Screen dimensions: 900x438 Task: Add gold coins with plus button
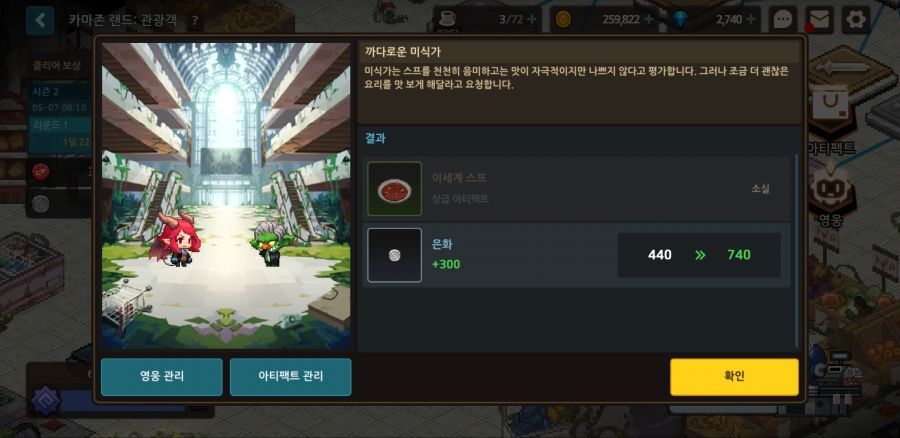649,20
